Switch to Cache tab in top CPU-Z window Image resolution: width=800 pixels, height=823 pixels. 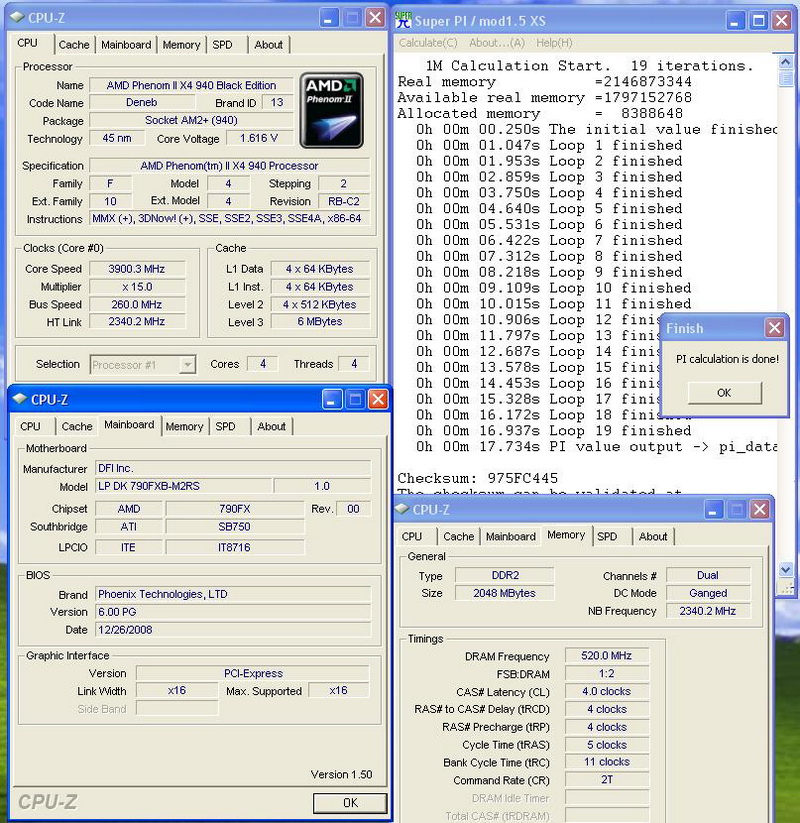pyautogui.click(x=73, y=45)
